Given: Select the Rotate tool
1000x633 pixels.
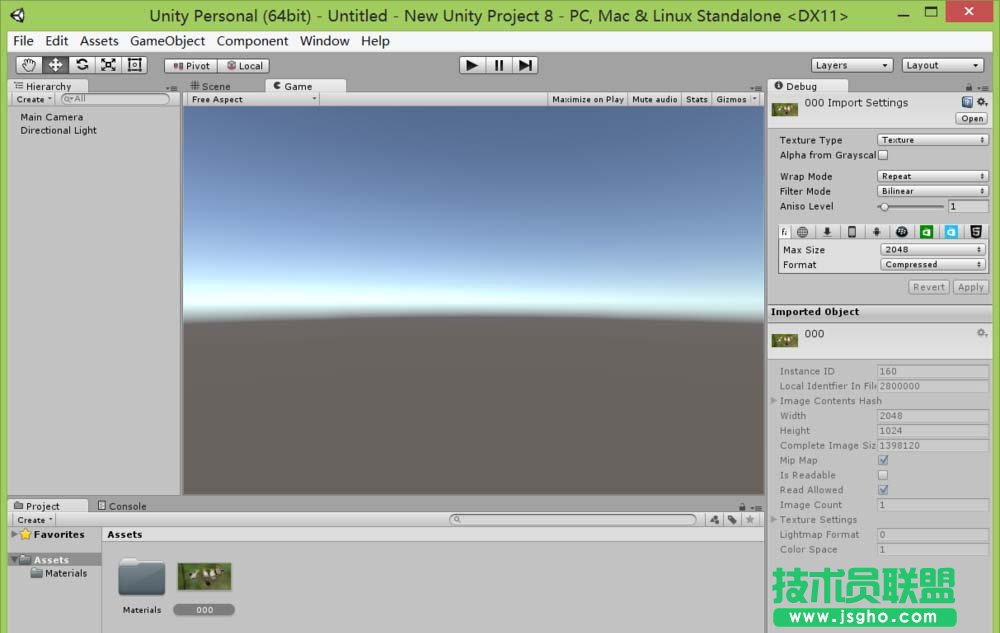Looking at the screenshot, I should (82, 65).
